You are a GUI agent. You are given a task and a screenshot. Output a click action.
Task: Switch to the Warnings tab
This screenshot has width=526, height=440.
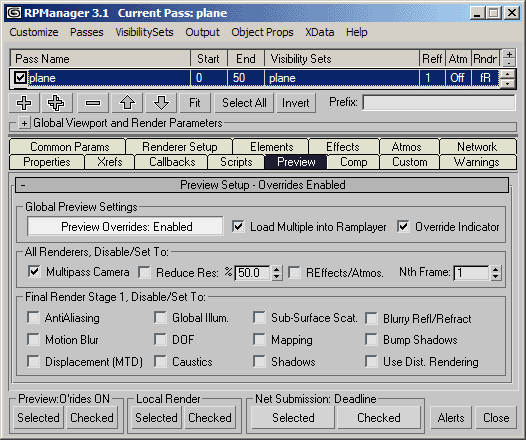point(477,162)
